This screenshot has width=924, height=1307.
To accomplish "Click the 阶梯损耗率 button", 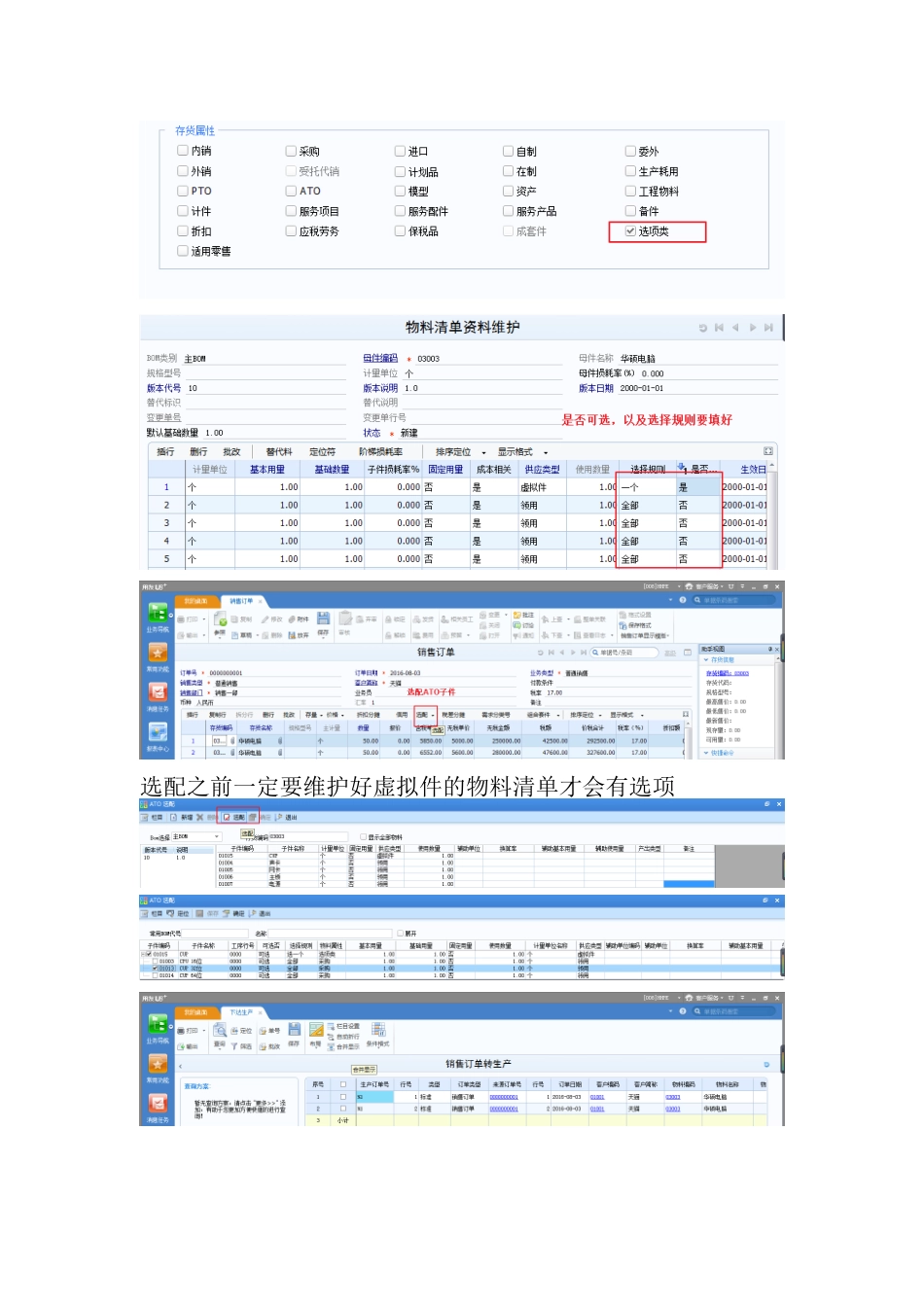I will click(380, 451).
